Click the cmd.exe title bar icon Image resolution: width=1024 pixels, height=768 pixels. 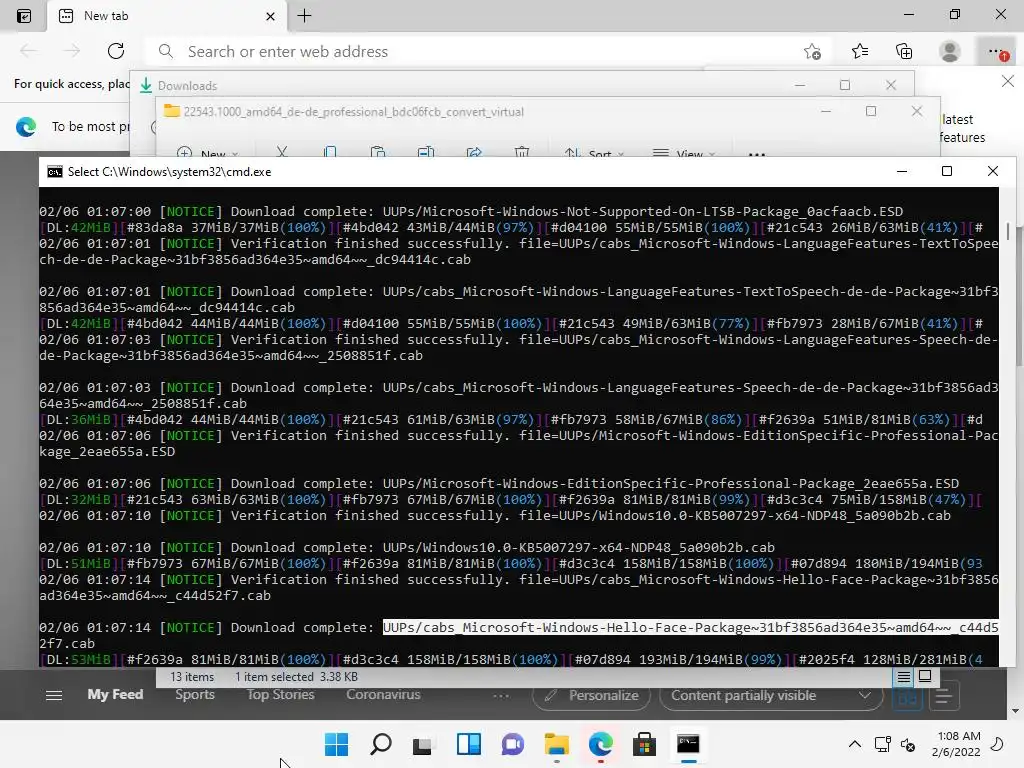click(x=56, y=172)
